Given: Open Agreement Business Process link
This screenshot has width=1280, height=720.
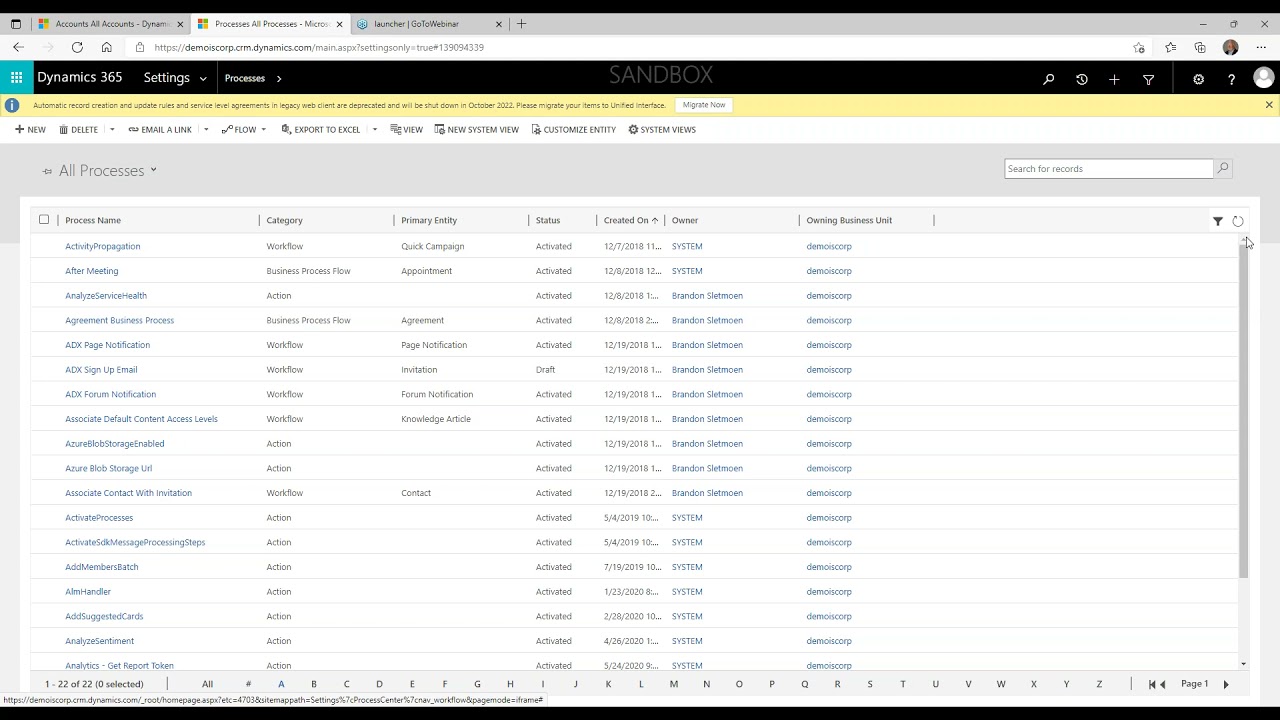Looking at the screenshot, I should [x=120, y=320].
